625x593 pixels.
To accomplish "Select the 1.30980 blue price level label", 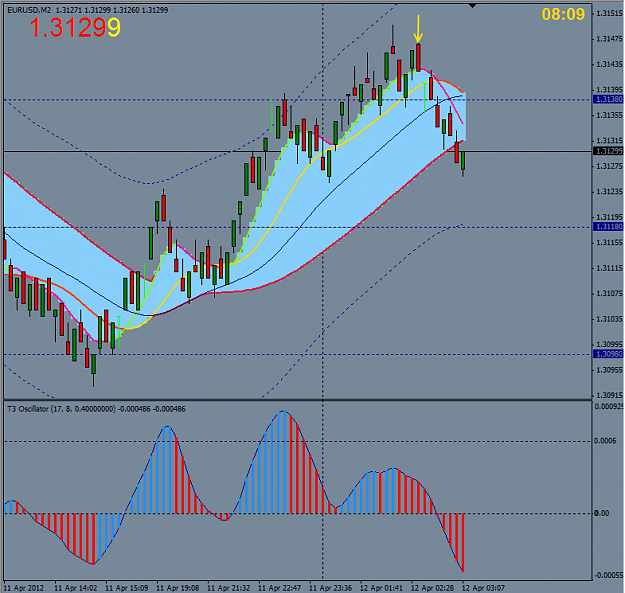I will click(608, 354).
